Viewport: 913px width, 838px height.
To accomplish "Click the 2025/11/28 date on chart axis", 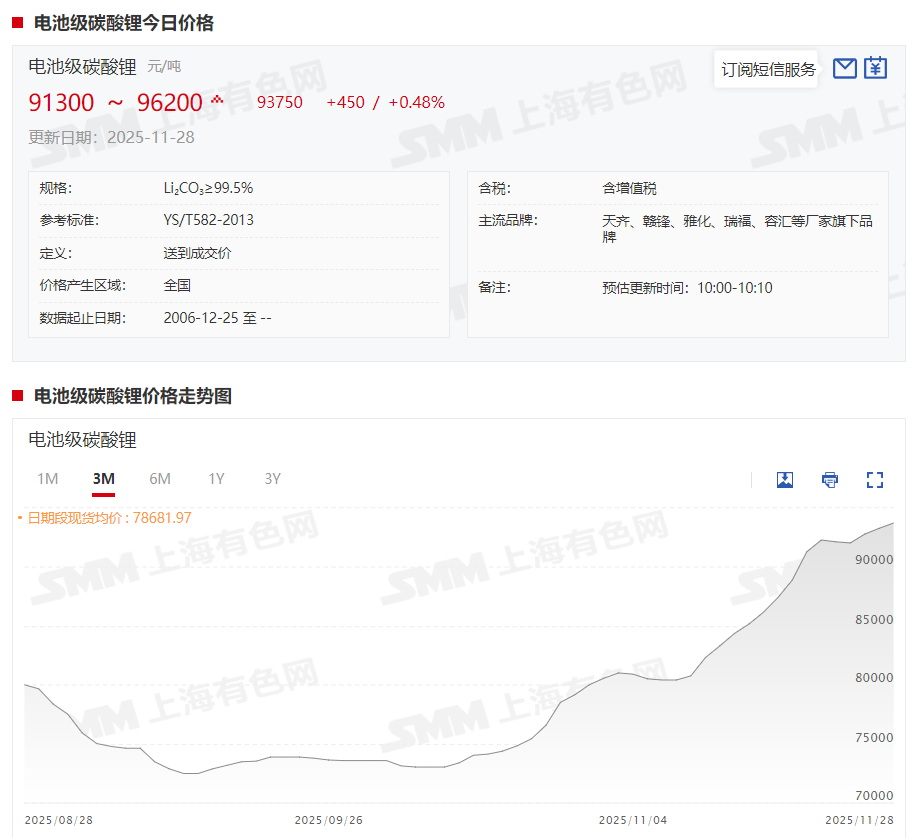I will point(859,820).
